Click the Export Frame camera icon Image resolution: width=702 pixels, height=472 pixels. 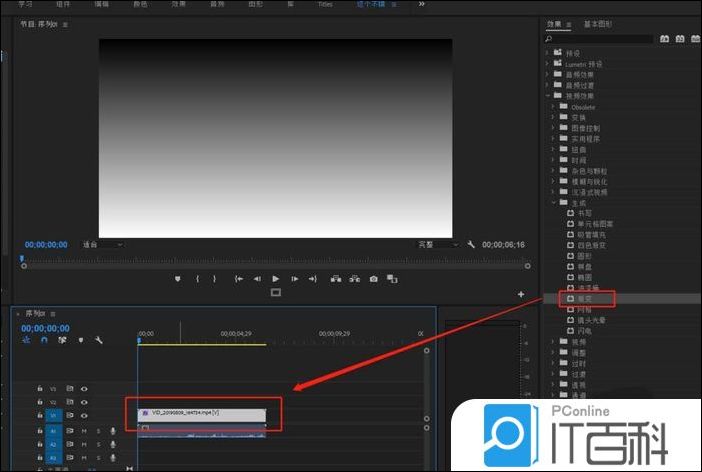(x=373, y=279)
